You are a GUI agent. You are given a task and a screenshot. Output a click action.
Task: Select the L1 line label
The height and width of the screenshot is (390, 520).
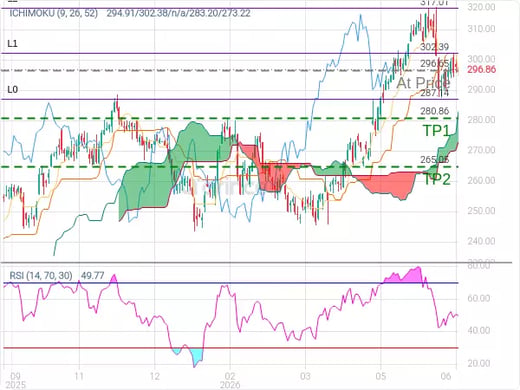(12, 44)
